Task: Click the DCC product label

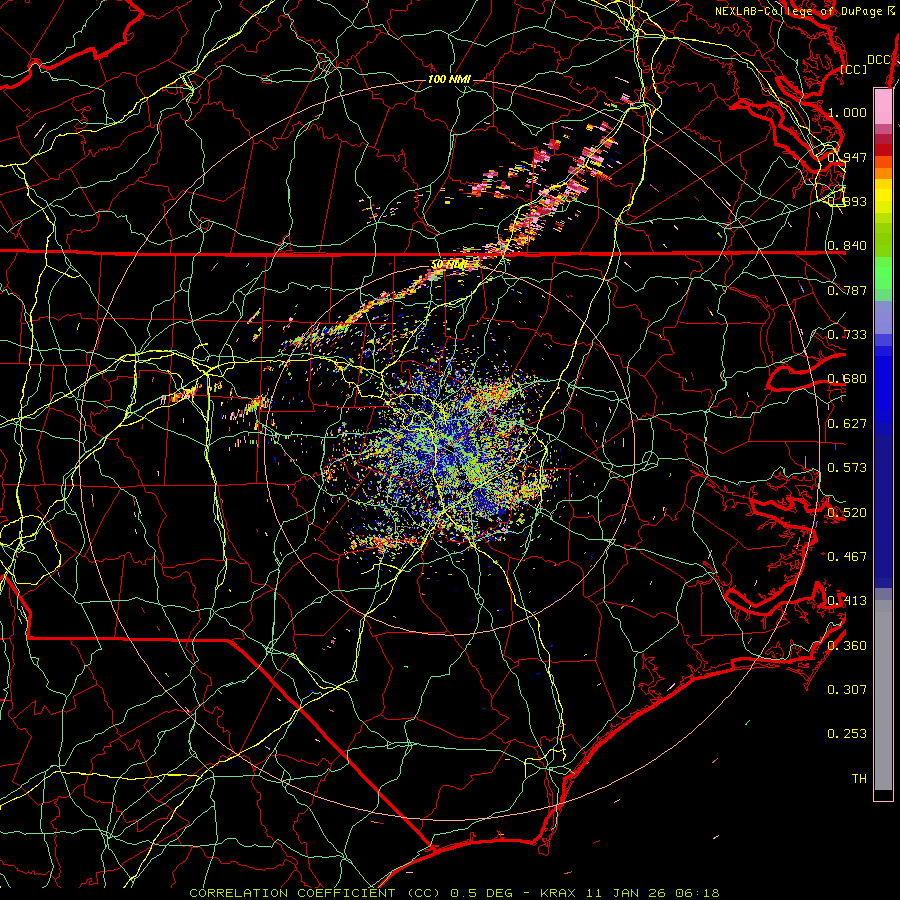Action: tap(878, 60)
